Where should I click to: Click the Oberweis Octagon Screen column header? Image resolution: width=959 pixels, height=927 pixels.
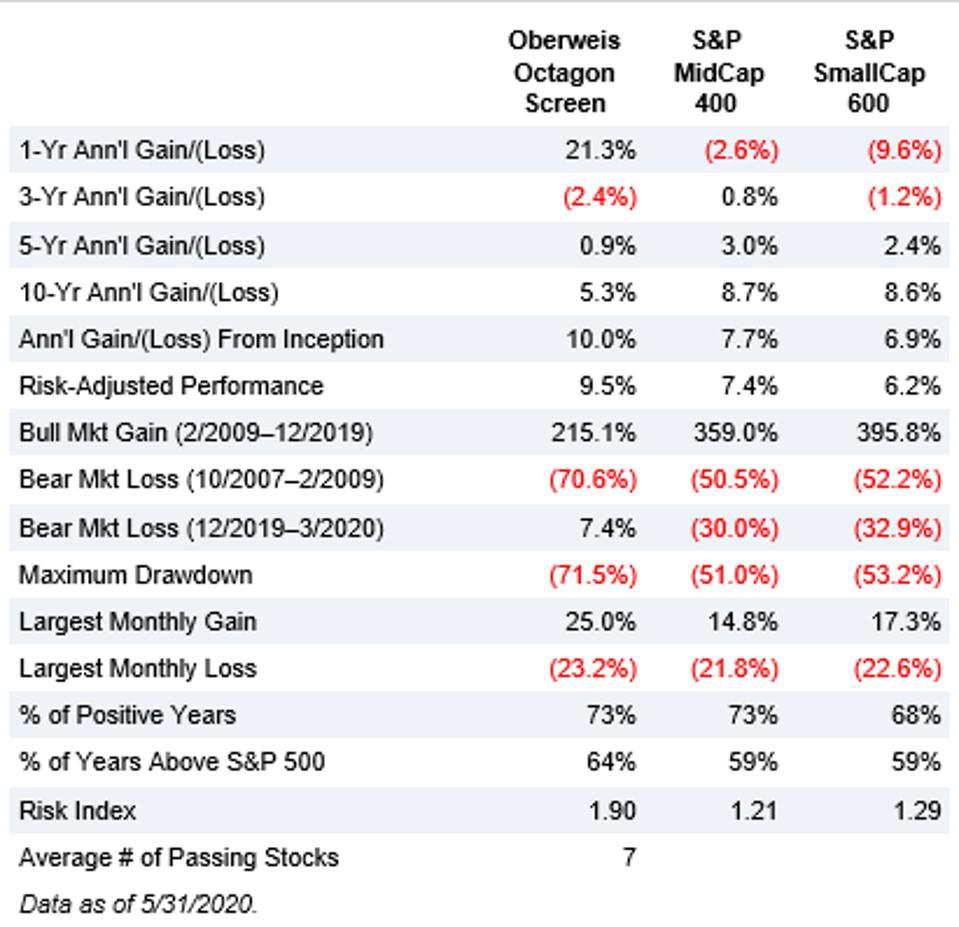(564, 72)
